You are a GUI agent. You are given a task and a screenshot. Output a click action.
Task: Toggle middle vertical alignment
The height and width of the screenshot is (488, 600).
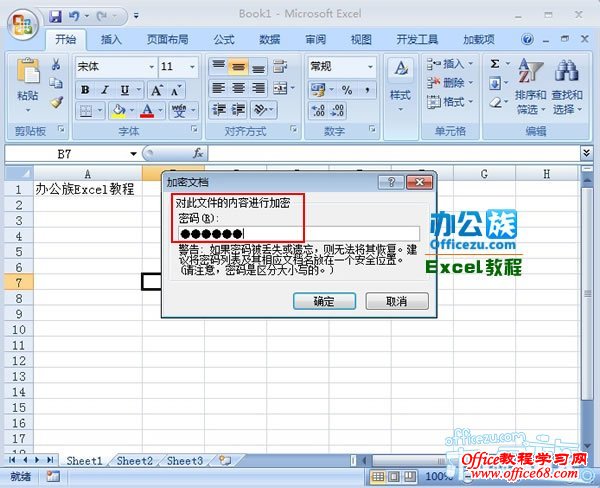click(x=238, y=67)
